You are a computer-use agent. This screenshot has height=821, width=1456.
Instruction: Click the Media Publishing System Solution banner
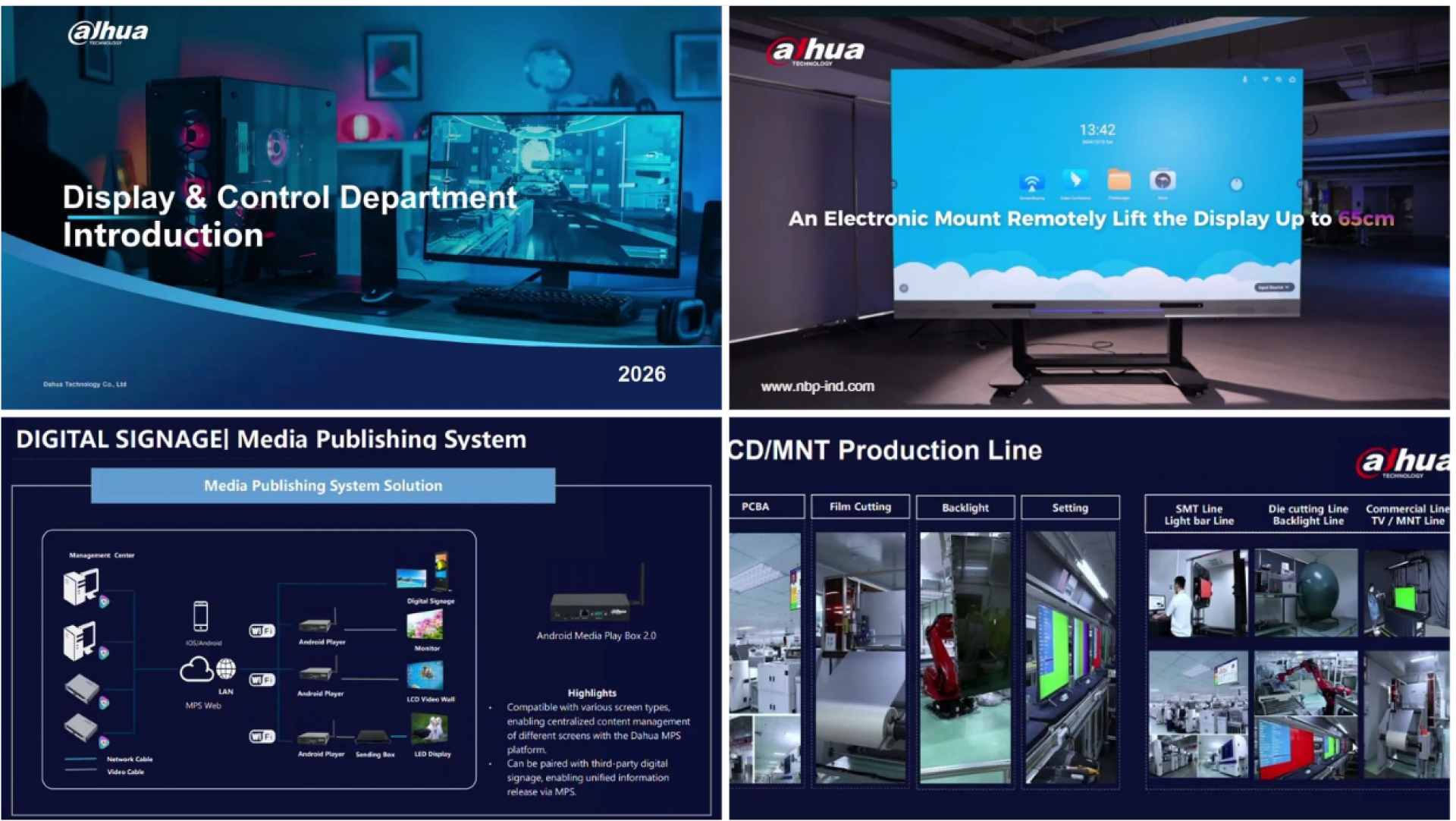coord(323,486)
